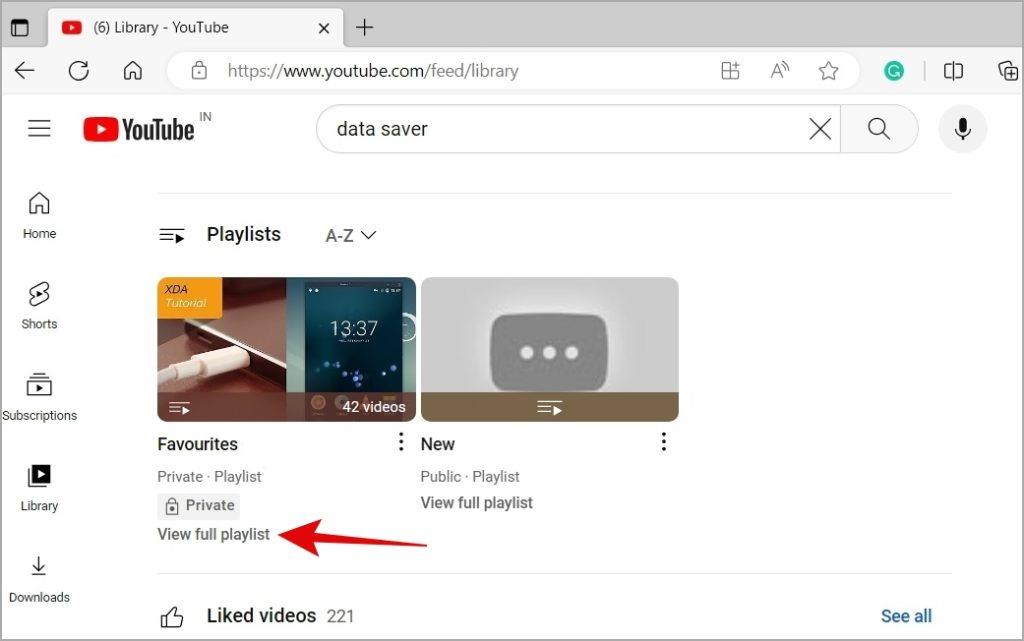Expand the A-Z sort dropdown
1024x641 pixels.
point(351,235)
